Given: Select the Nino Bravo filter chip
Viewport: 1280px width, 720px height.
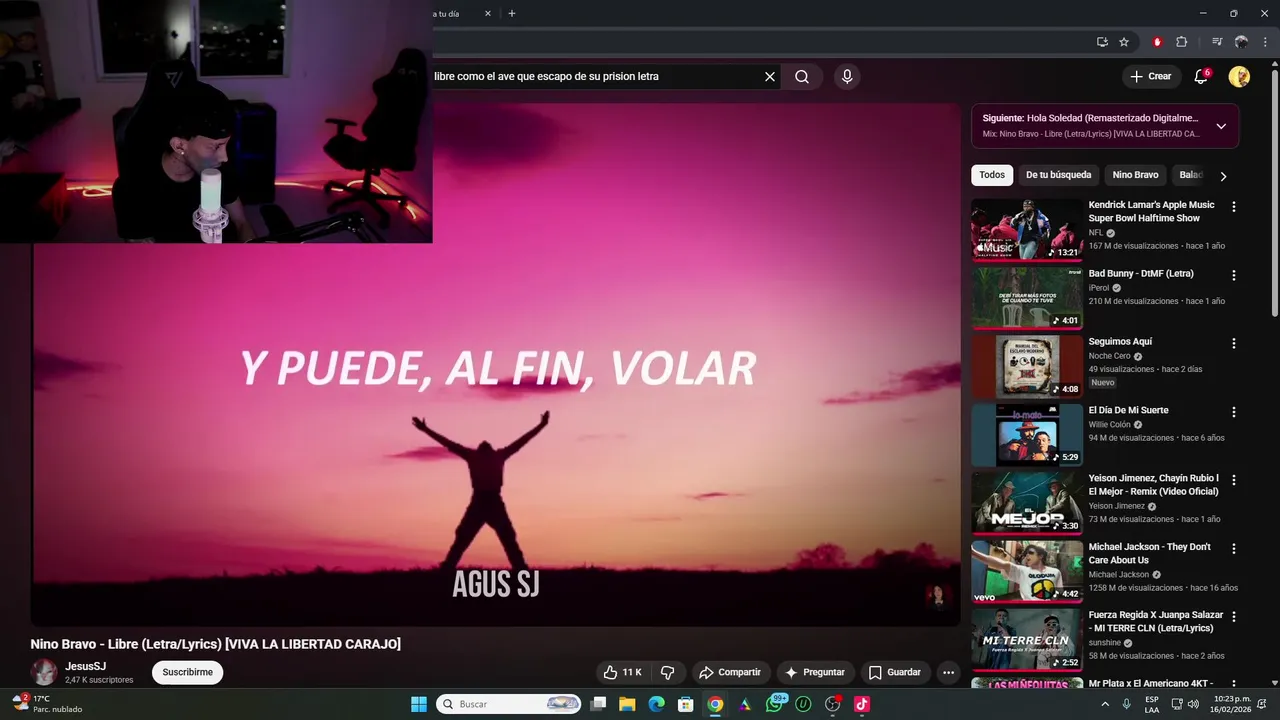Looking at the screenshot, I should pos(1135,175).
